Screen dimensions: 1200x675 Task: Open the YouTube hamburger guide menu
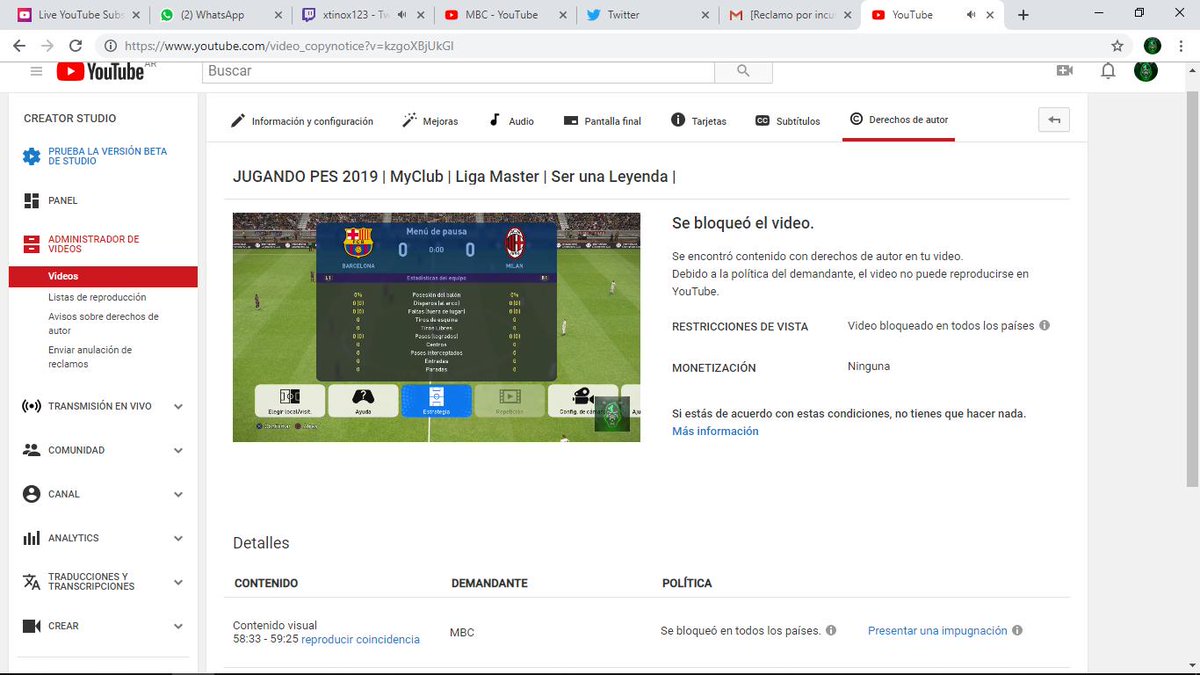point(36,71)
